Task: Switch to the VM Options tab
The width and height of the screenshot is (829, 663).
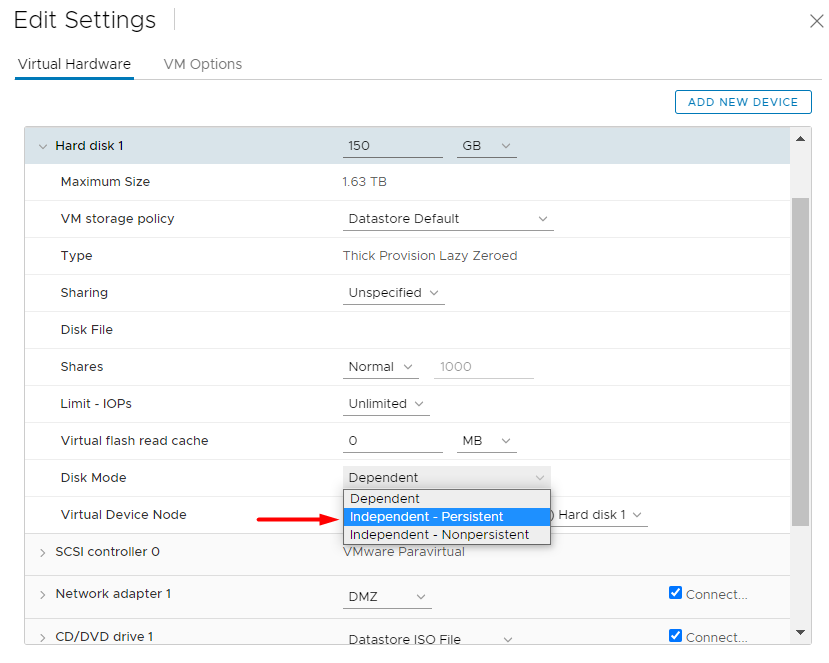Action: 203,64
